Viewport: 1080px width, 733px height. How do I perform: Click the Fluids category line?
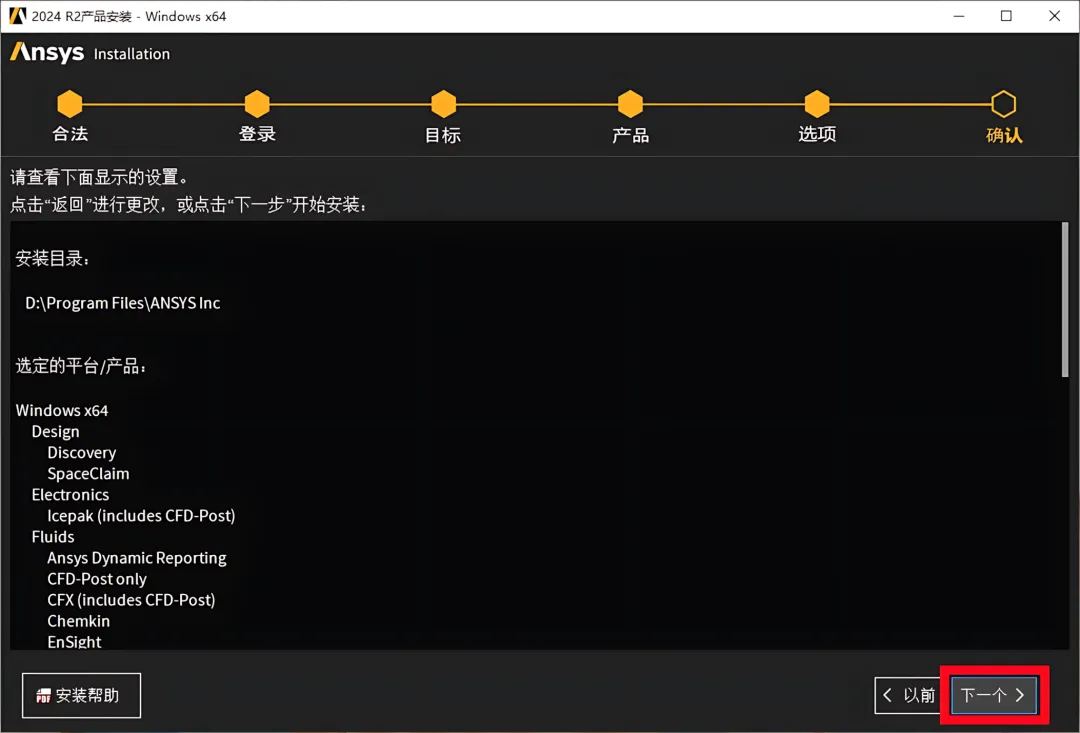(53, 537)
